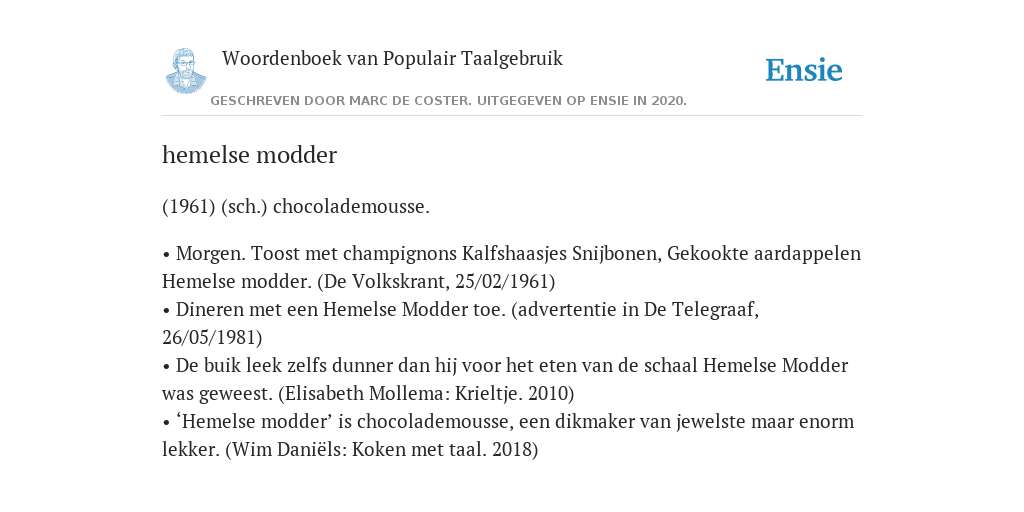Click the '(1961) (sch.)' abbreviation label
The height and width of the screenshot is (512, 1024).
pos(215,206)
